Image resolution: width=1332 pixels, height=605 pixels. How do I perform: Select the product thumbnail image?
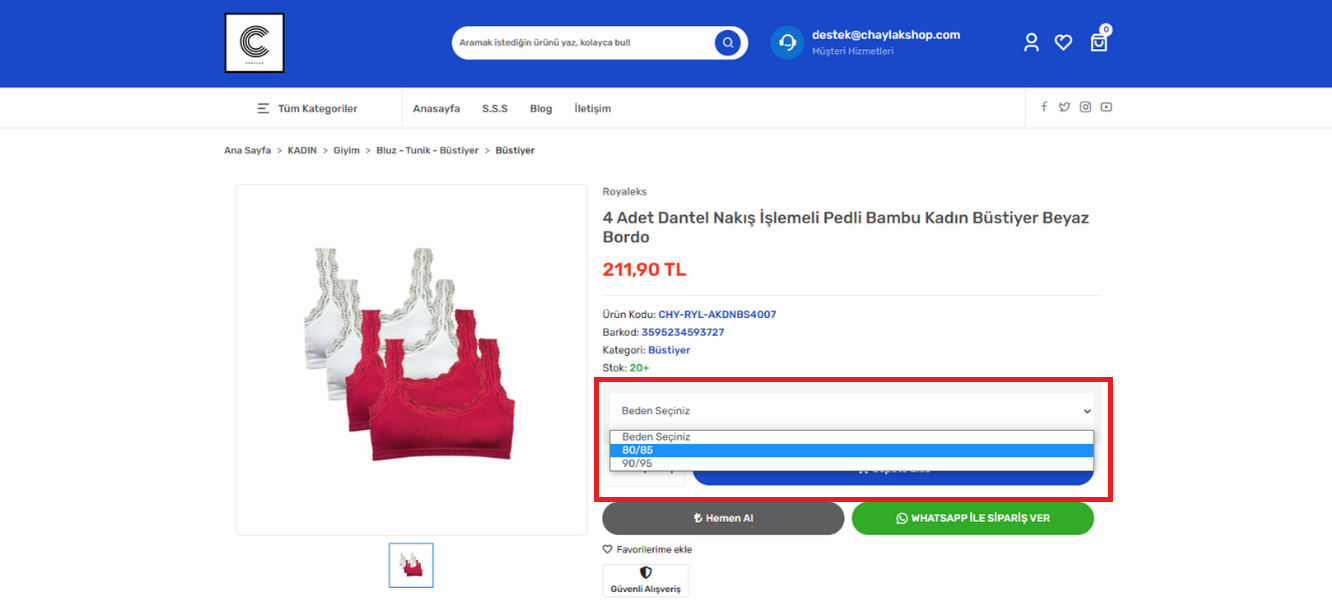click(411, 565)
